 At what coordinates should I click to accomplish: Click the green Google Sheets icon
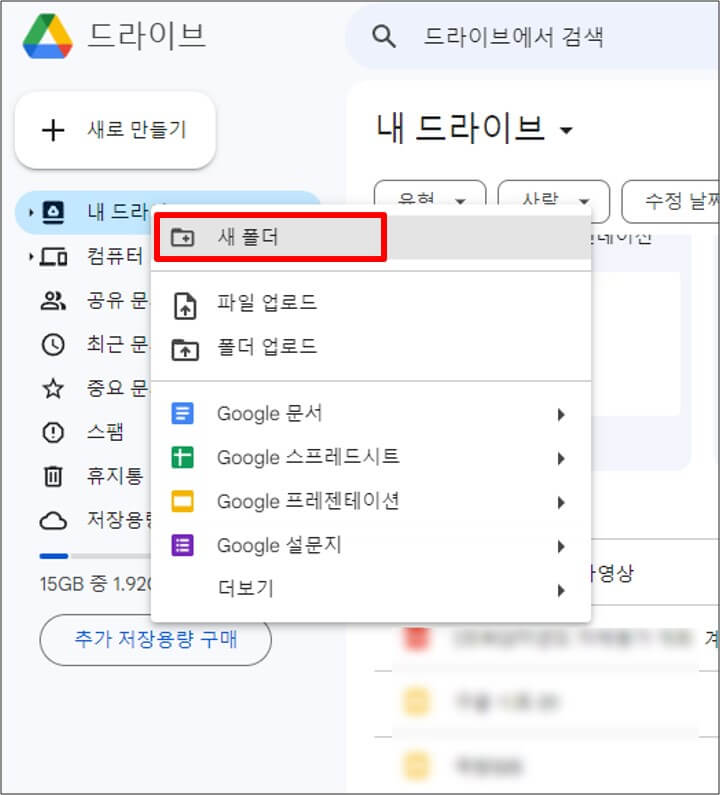(x=183, y=457)
